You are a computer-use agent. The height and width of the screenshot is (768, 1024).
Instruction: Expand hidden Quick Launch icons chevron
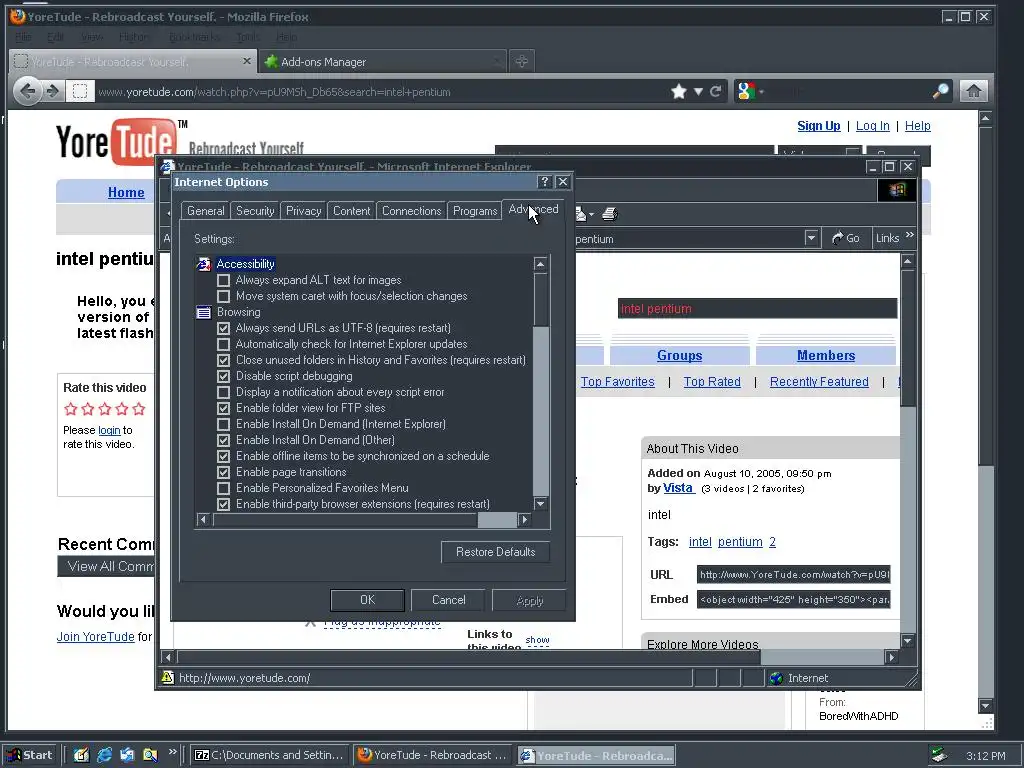pos(172,752)
